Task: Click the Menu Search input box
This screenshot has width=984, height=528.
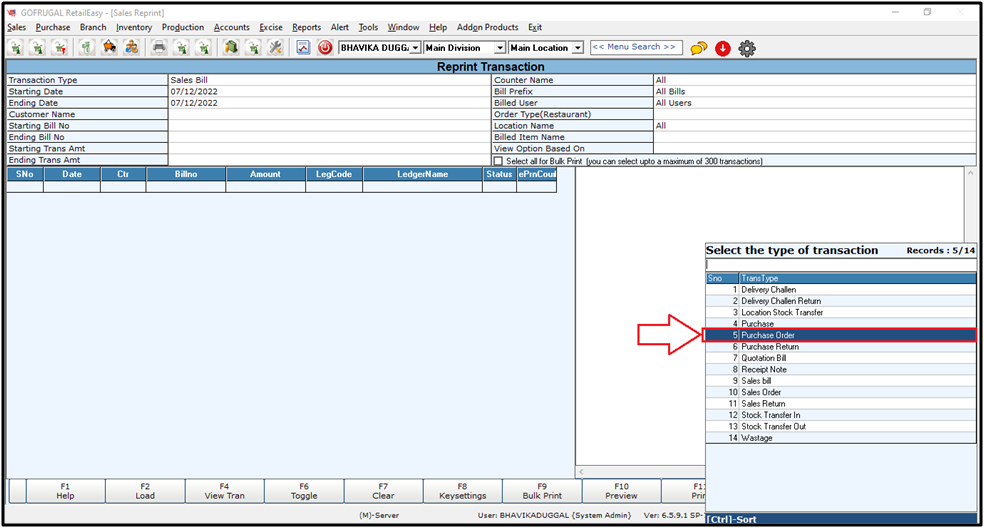Action: click(x=636, y=47)
